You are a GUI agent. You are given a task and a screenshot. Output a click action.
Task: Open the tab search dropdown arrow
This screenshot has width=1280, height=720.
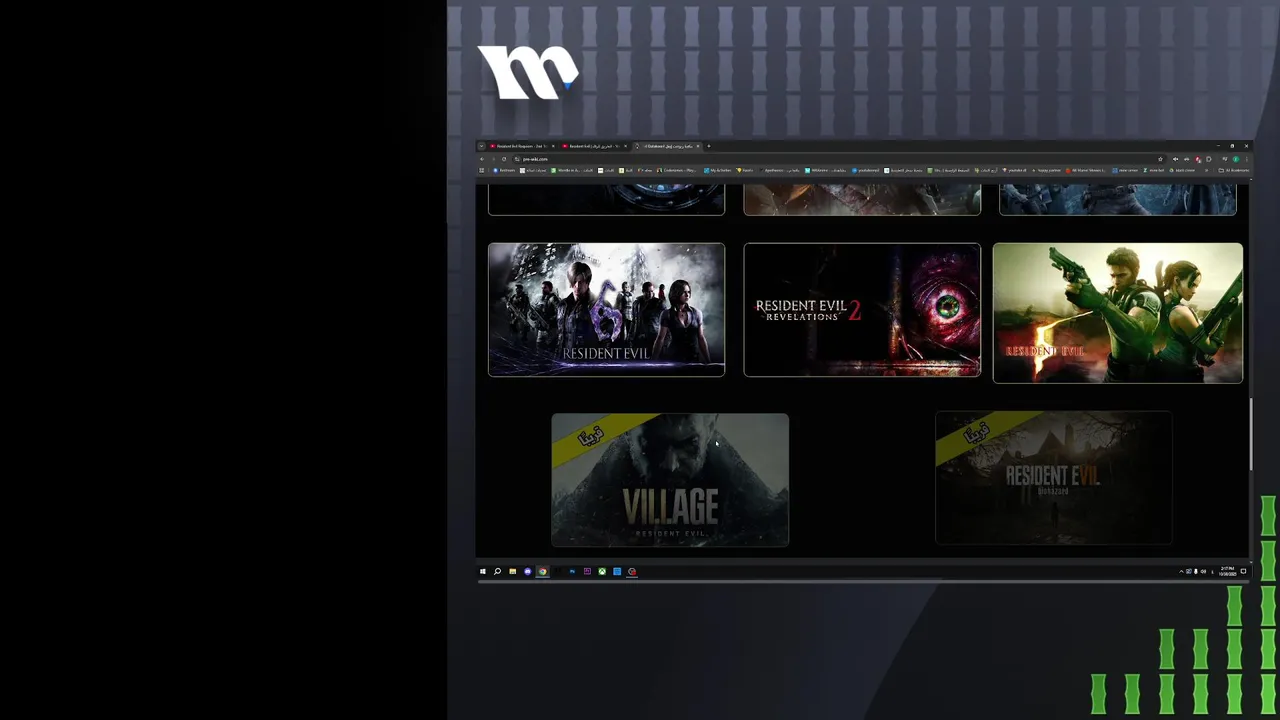[x=481, y=146]
